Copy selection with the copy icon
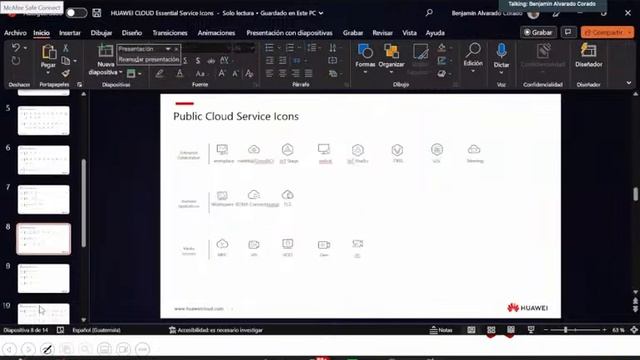The image size is (640, 360). coord(65,61)
